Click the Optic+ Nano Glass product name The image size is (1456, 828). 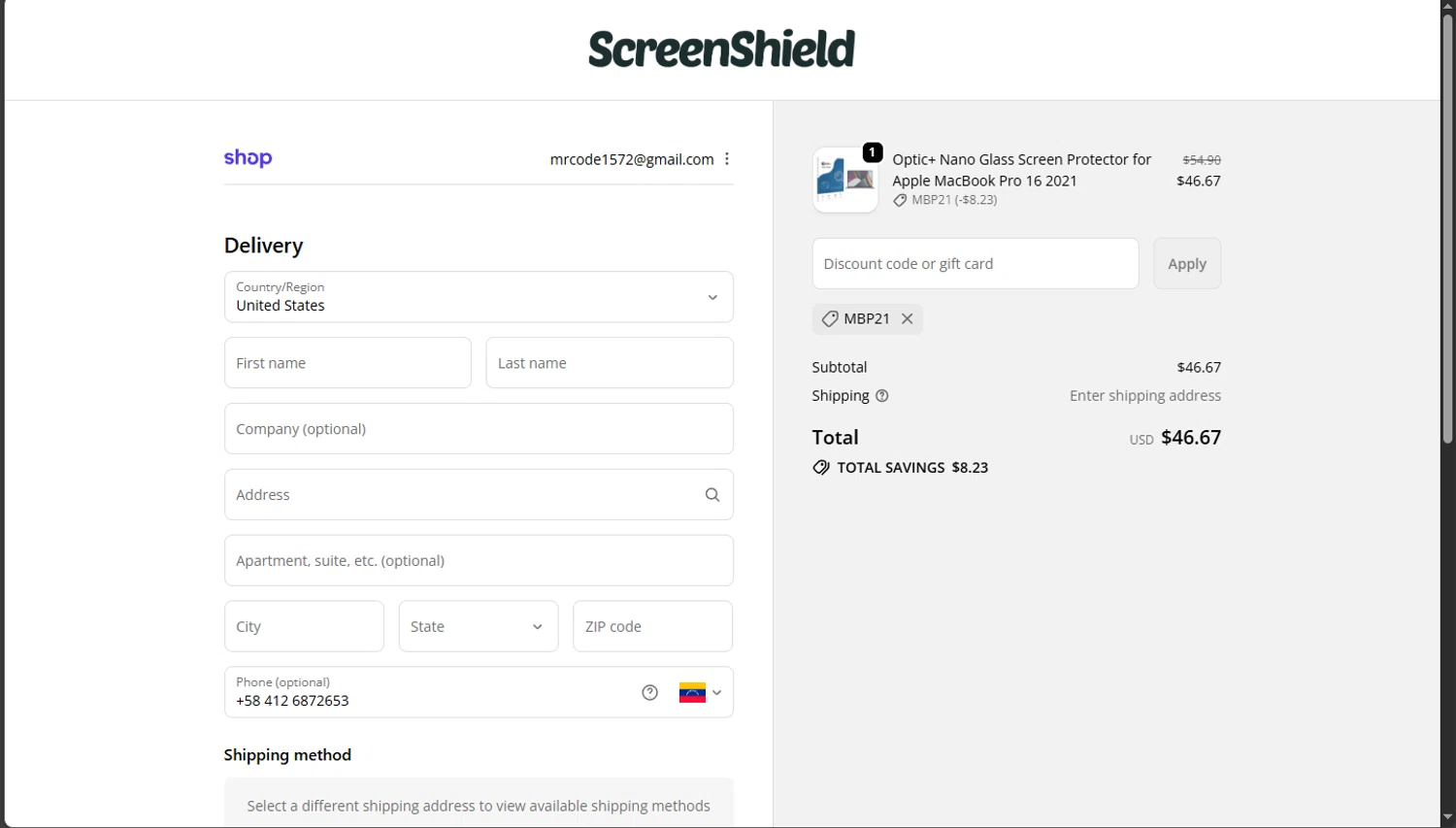[1021, 170]
